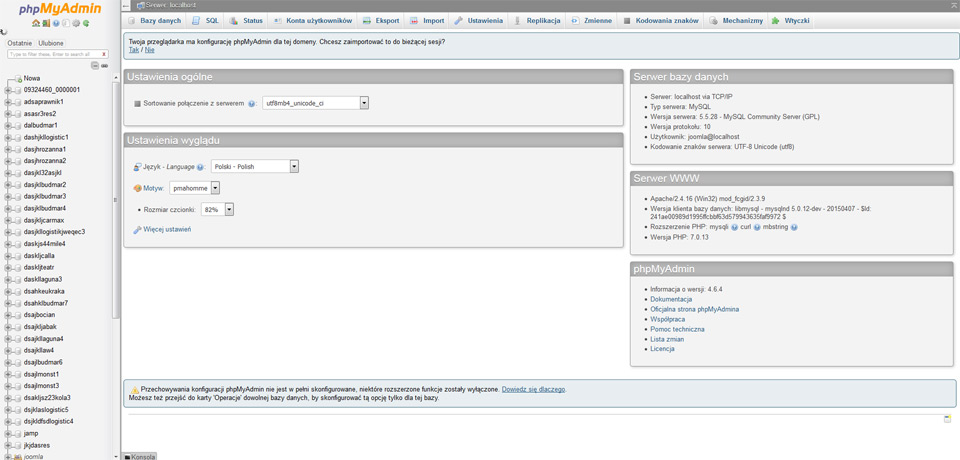
Task: Open phpMyAdmin documentation blue help icon
Action: click(x=56, y=23)
